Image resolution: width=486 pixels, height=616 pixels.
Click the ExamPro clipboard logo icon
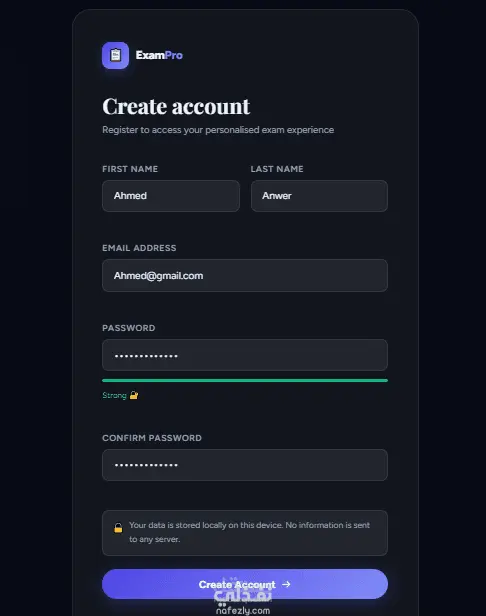point(115,55)
